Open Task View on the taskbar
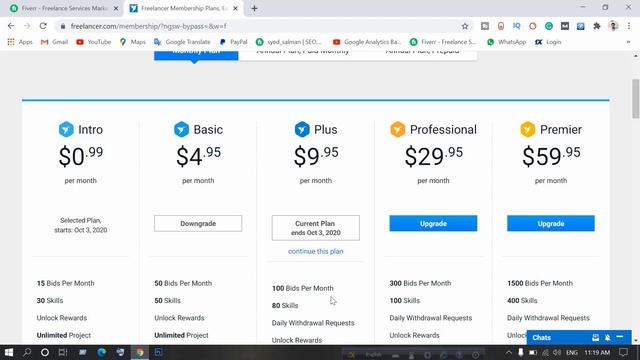 tap(63, 352)
